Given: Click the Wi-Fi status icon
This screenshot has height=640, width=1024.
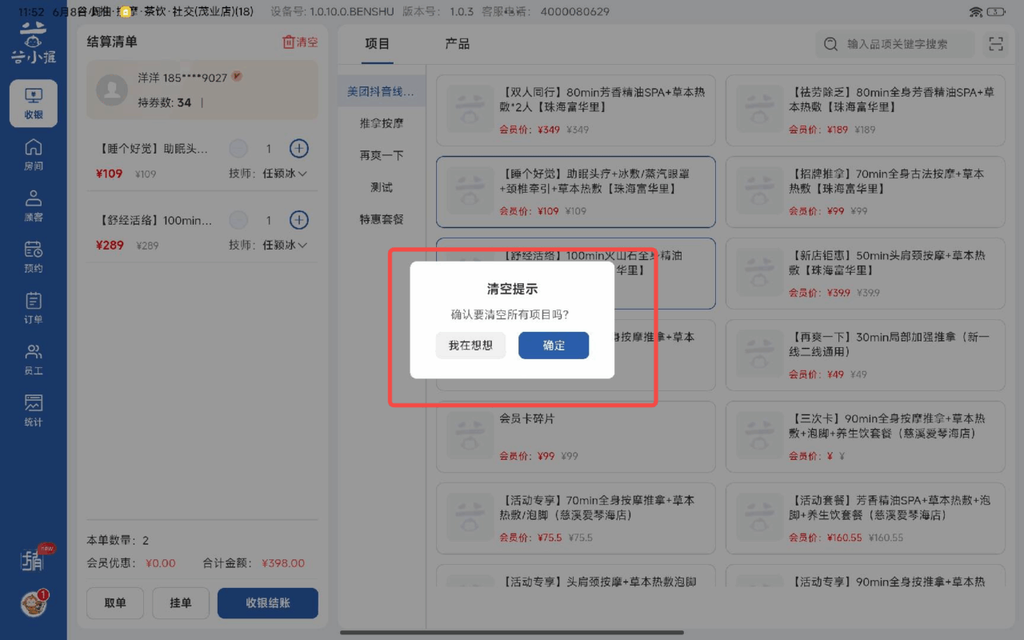Looking at the screenshot, I should 976,12.
